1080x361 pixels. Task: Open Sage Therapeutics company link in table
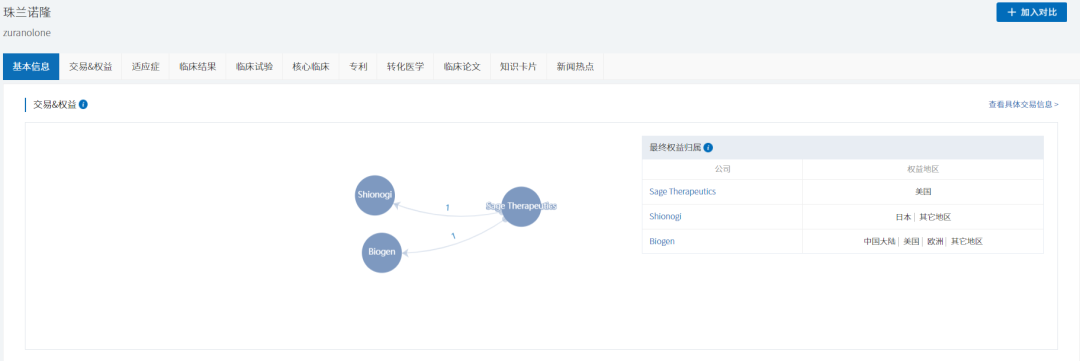tap(683, 192)
